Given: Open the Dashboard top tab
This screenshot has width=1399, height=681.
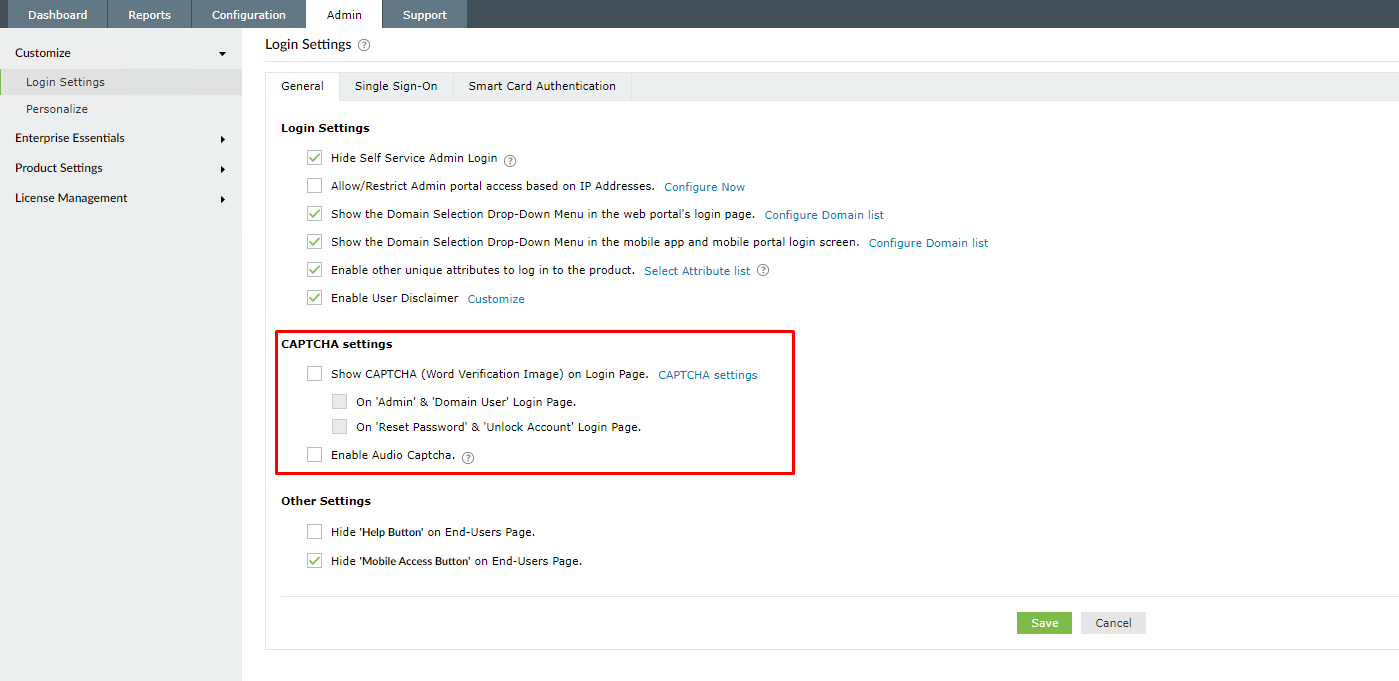Looking at the screenshot, I should coord(58,14).
